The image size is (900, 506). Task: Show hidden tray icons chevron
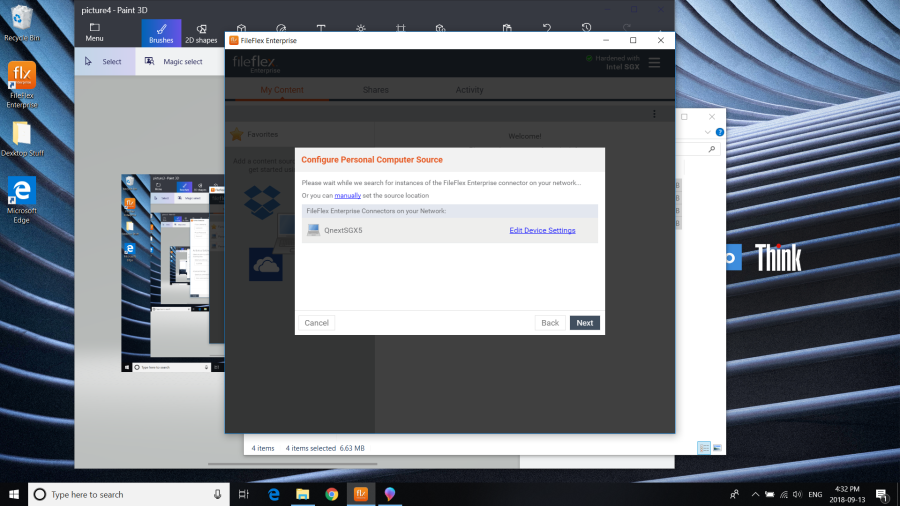click(x=755, y=494)
